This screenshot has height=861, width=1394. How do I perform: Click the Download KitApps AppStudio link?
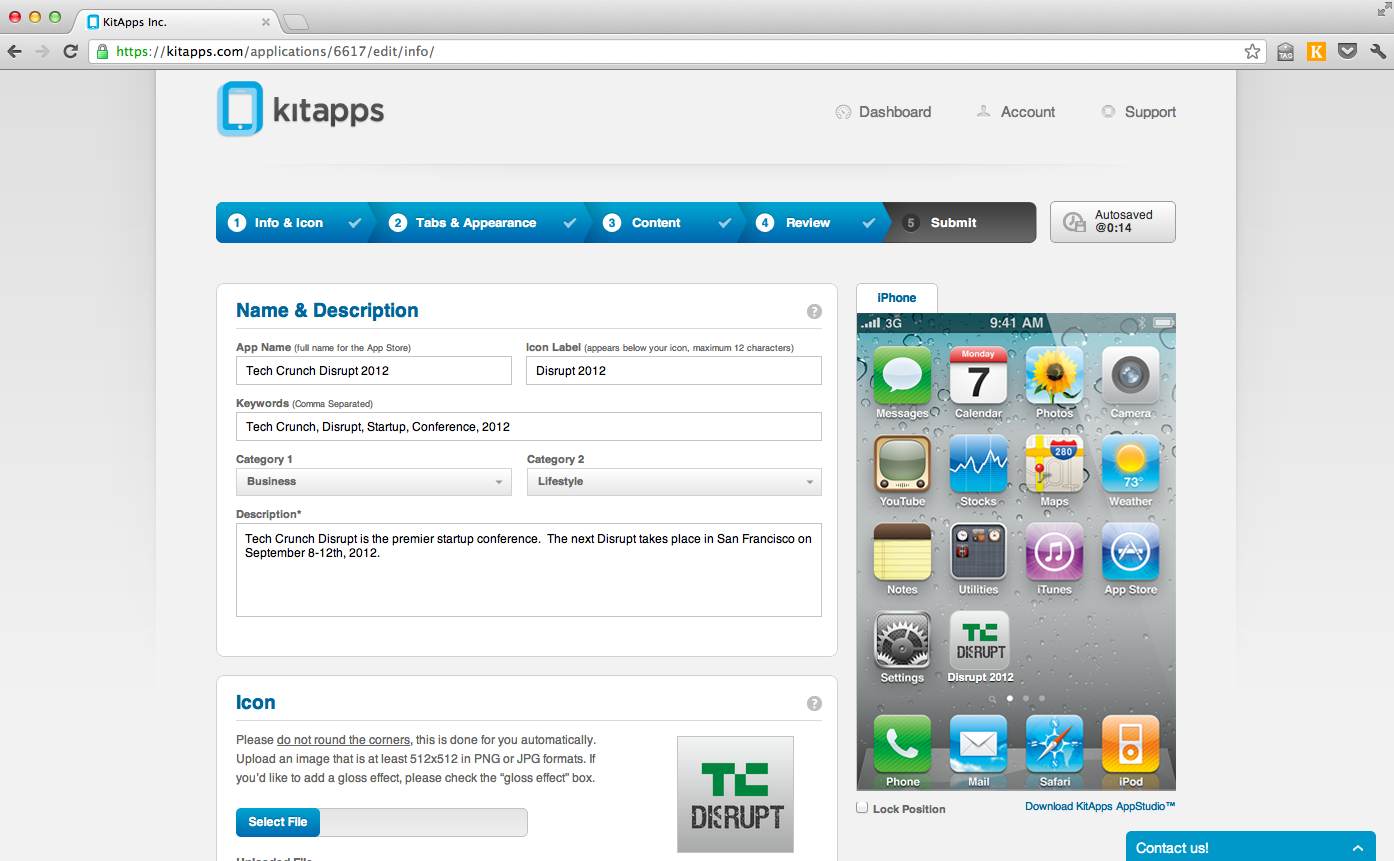point(1100,806)
